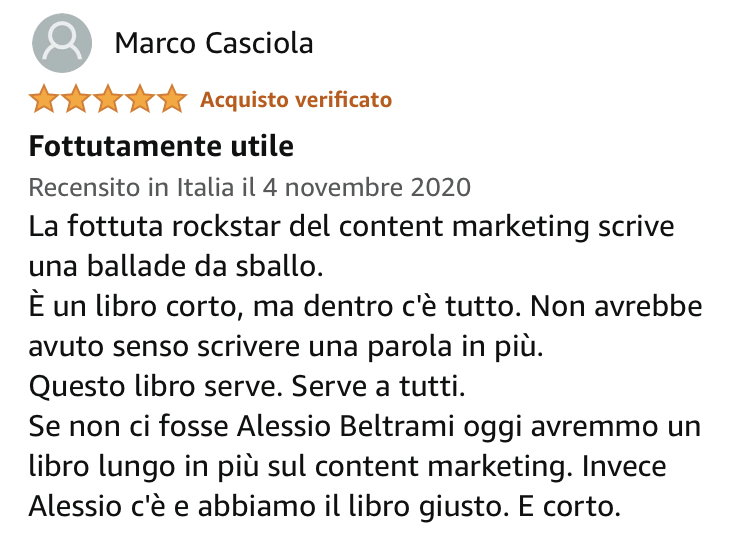This screenshot has height=534, width=750.
Task: Click the second rating star
Action: (x=76, y=100)
